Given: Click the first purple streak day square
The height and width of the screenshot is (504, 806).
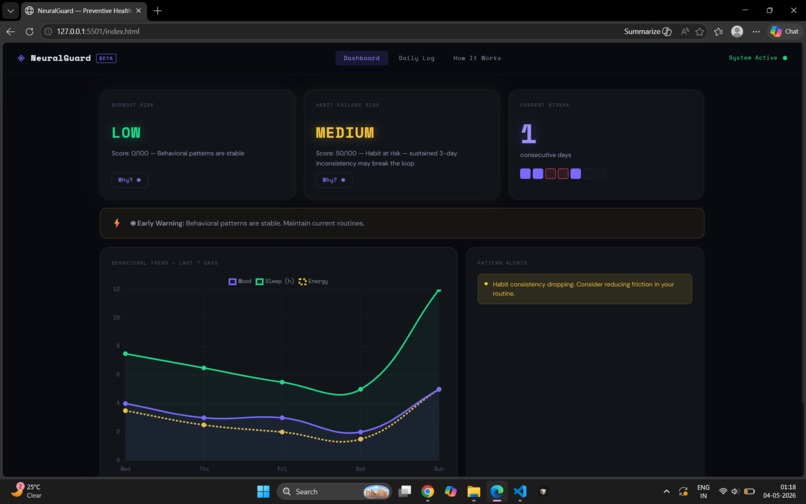Looking at the screenshot, I should click(x=525, y=174).
